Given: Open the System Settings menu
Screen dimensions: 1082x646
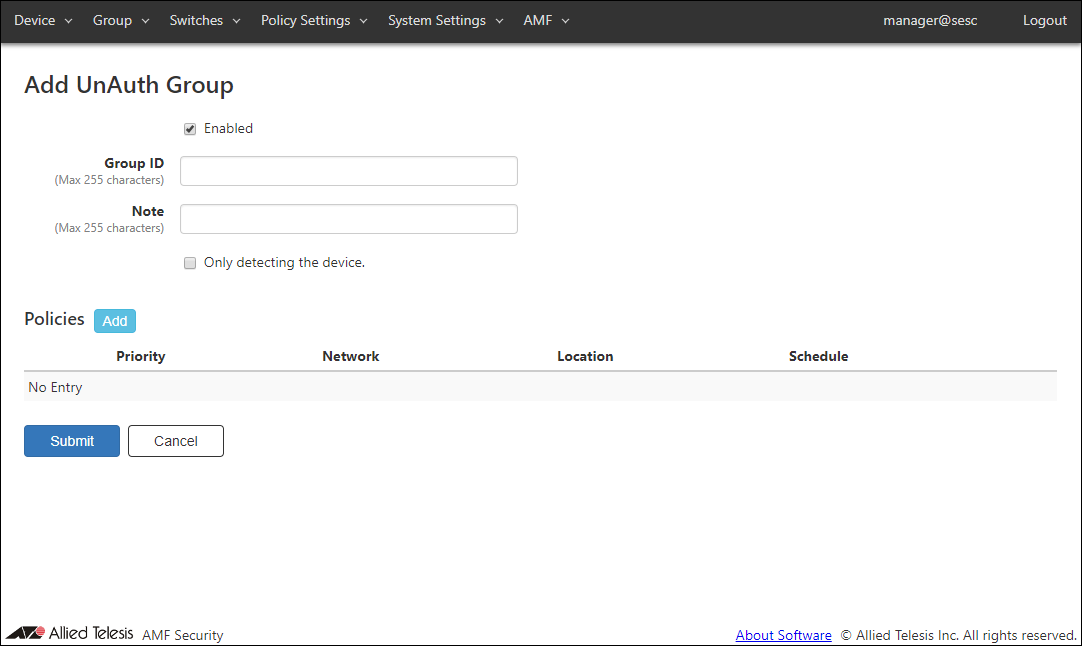Looking at the screenshot, I should point(445,21).
